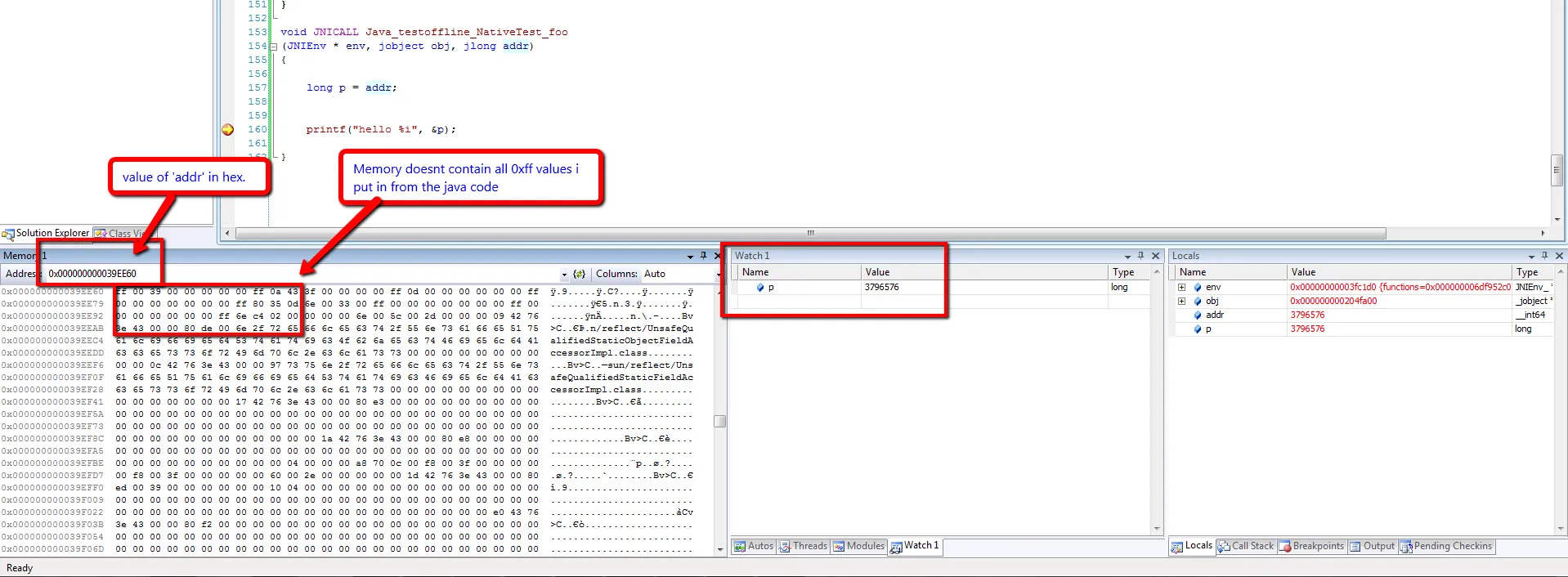Open the Address history dropdown in Memory 1
This screenshot has height=577, width=1568.
point(564,275)
